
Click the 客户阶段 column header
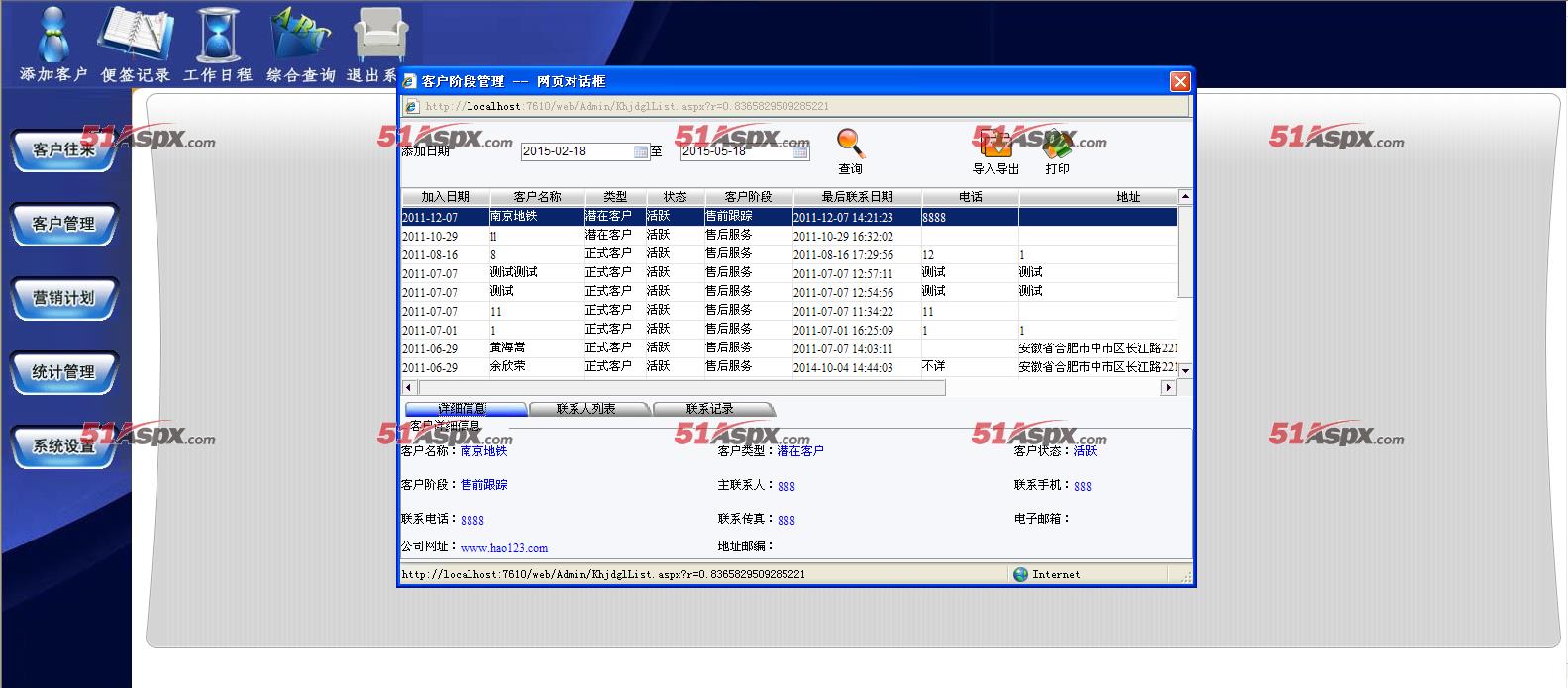click(x=748, y=197)
